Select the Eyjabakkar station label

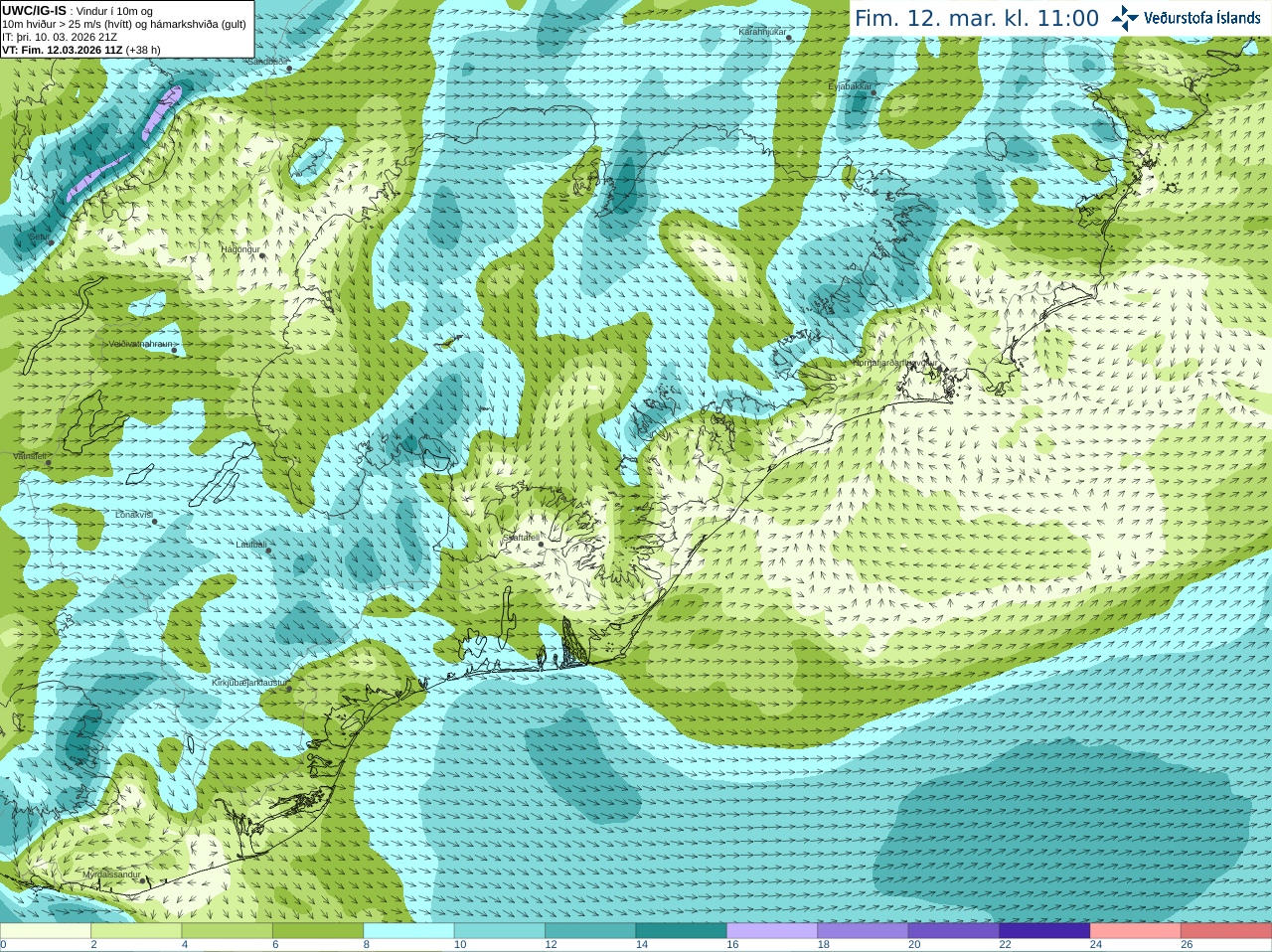click(850, 86)
